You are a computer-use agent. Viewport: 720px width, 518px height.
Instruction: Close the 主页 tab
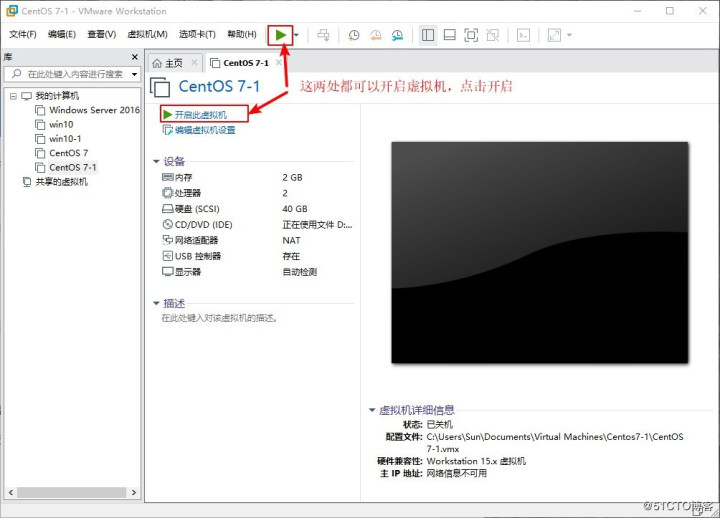[194, 62]
